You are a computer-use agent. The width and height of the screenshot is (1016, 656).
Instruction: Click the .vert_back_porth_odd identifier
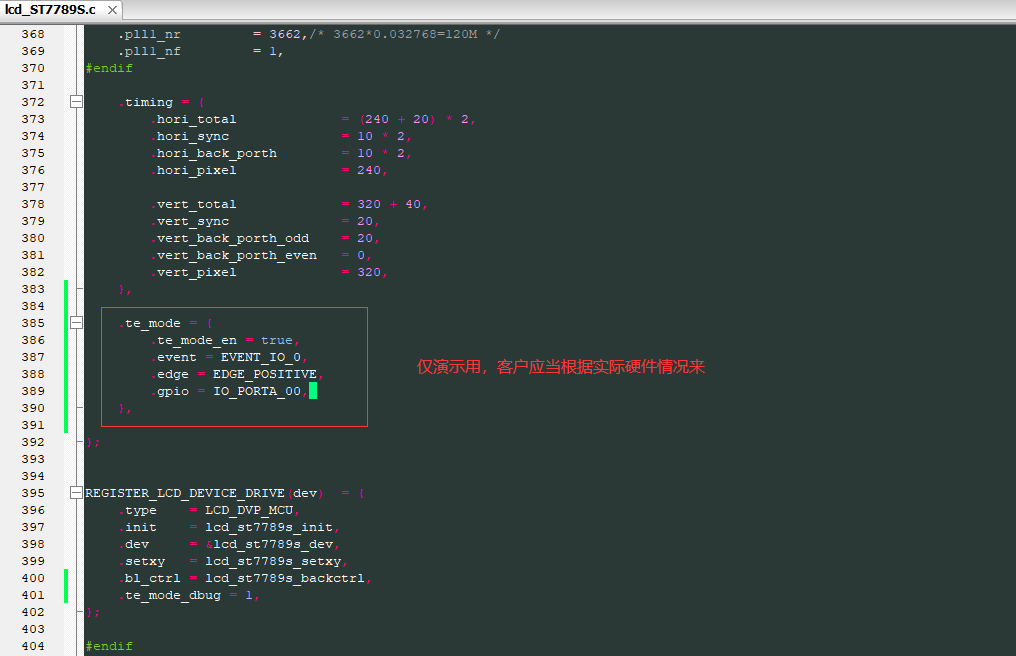click(x=230, y=238)
